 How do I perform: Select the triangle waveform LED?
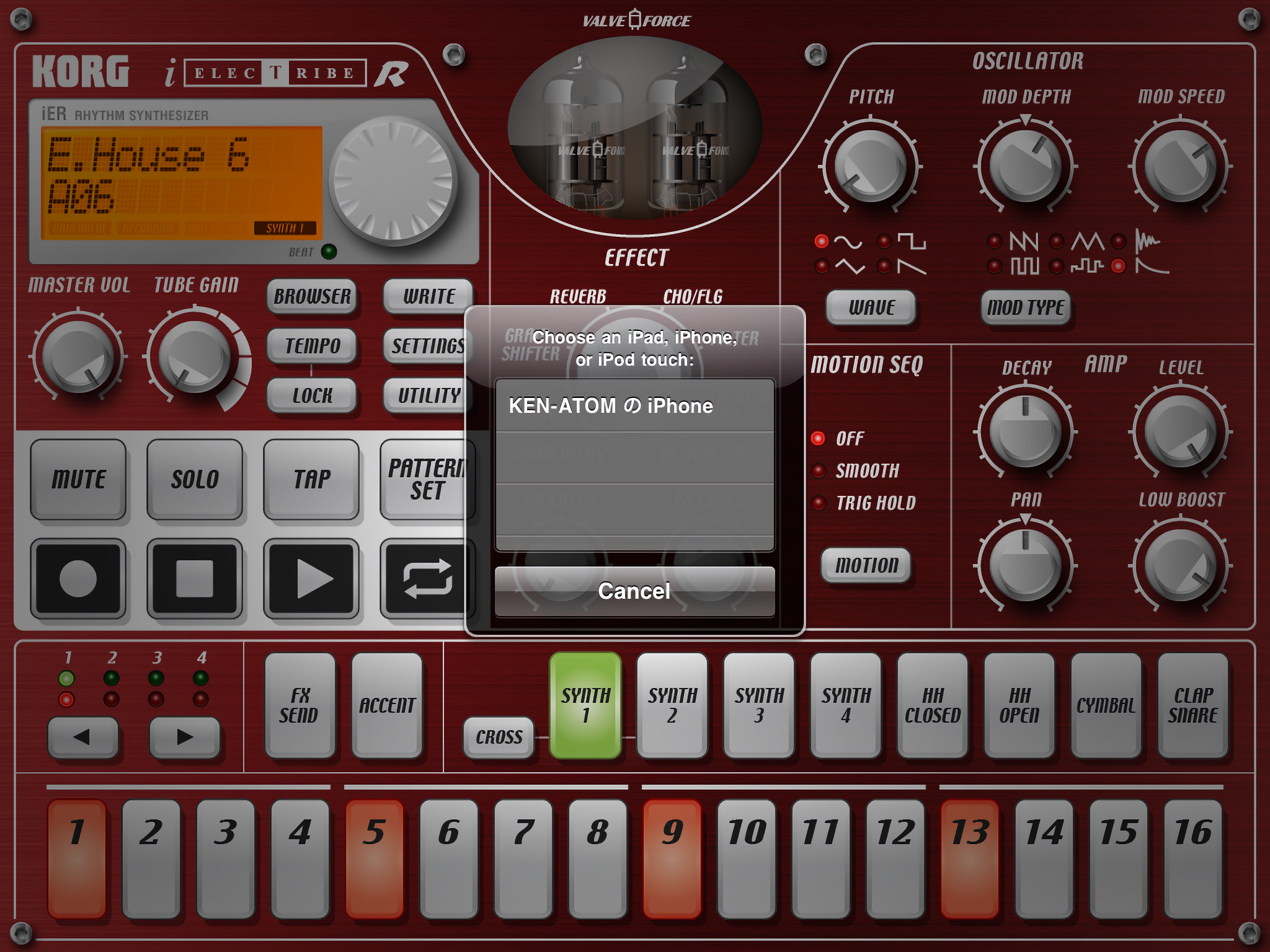click(822, 267)
